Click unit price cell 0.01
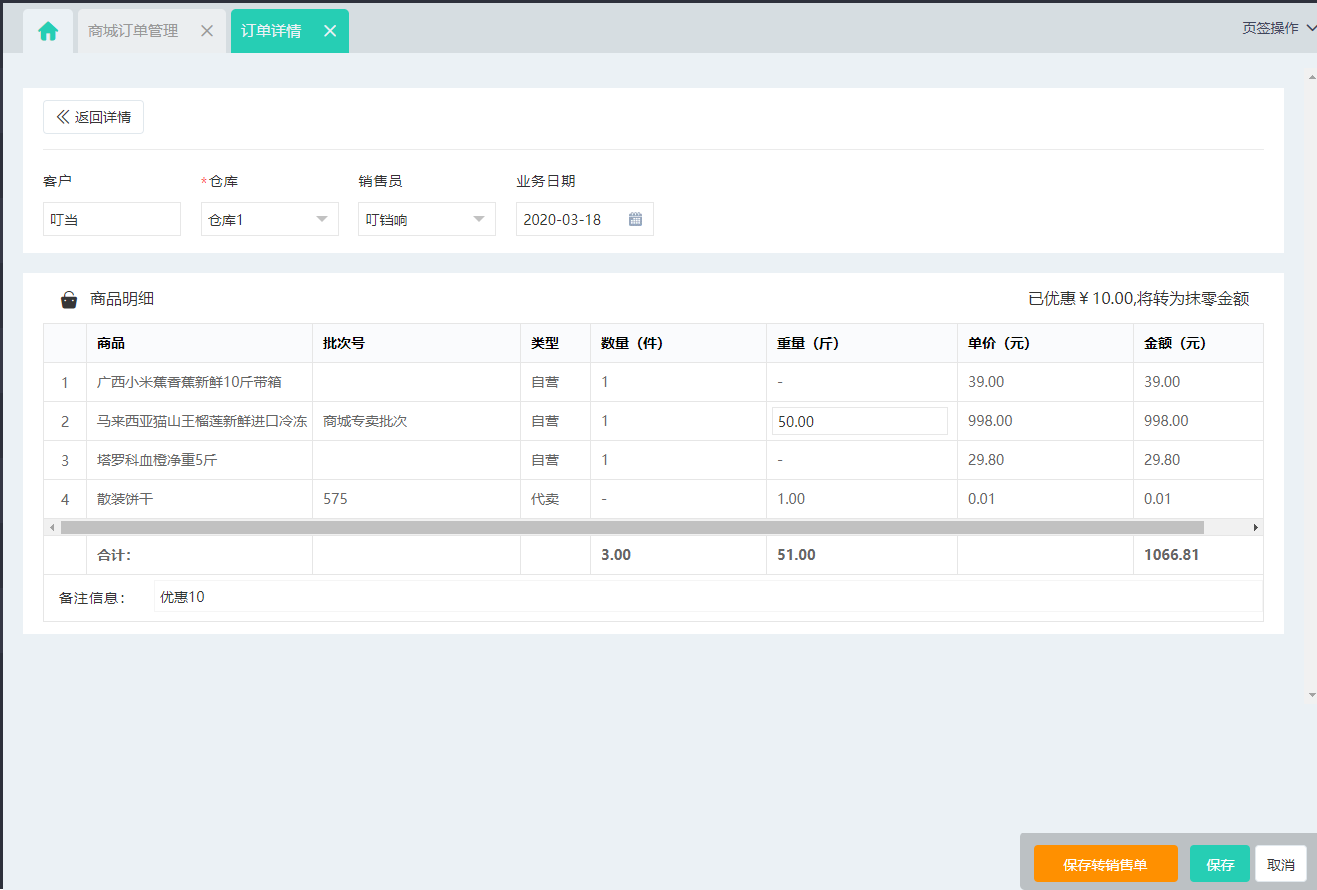The height and width of the screenshot is (890, 1317). point(1045,499)
